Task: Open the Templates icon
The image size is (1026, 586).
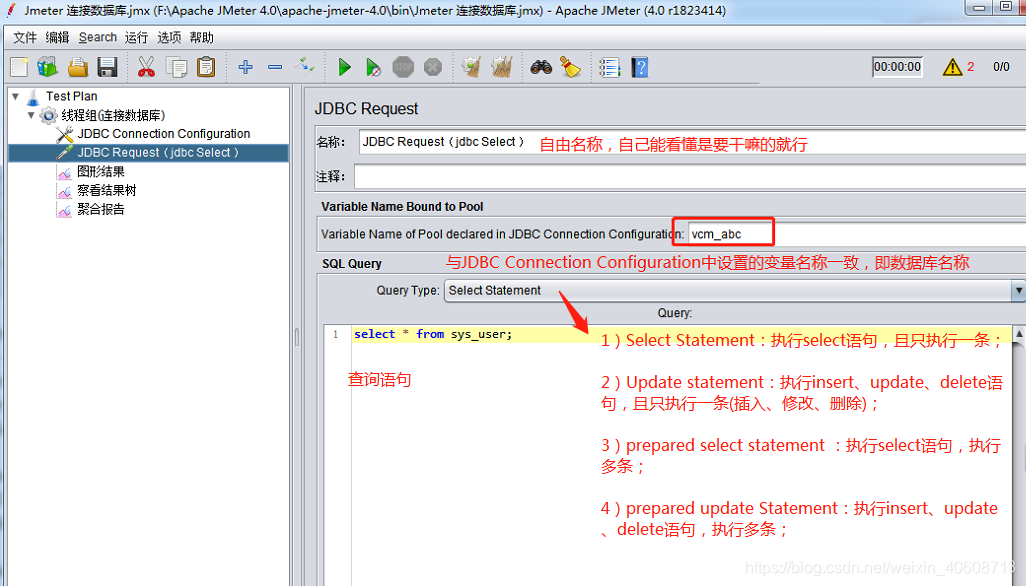Action: point(47,67)
